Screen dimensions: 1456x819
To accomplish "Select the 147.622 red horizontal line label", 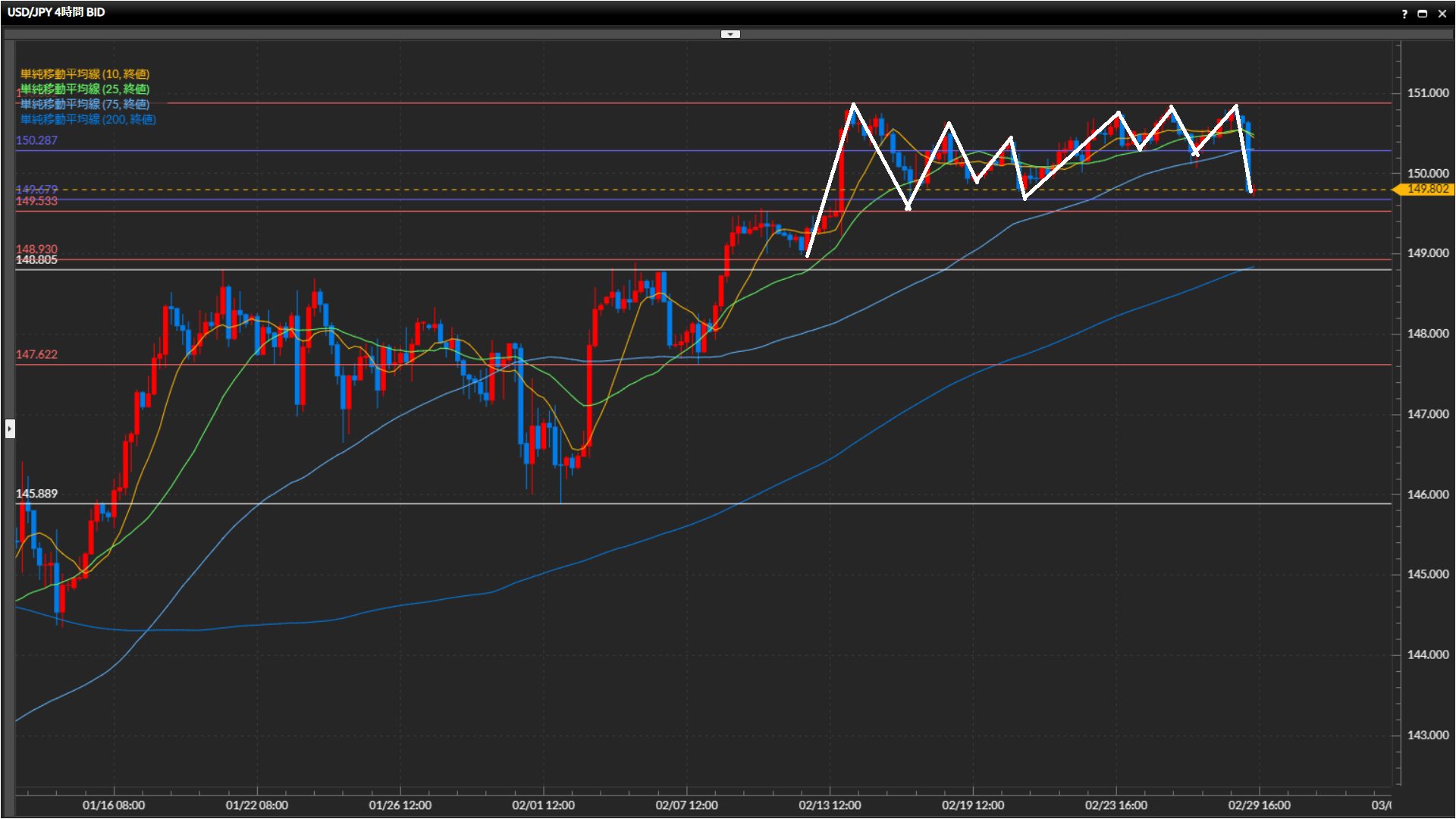I will [36, 354].
